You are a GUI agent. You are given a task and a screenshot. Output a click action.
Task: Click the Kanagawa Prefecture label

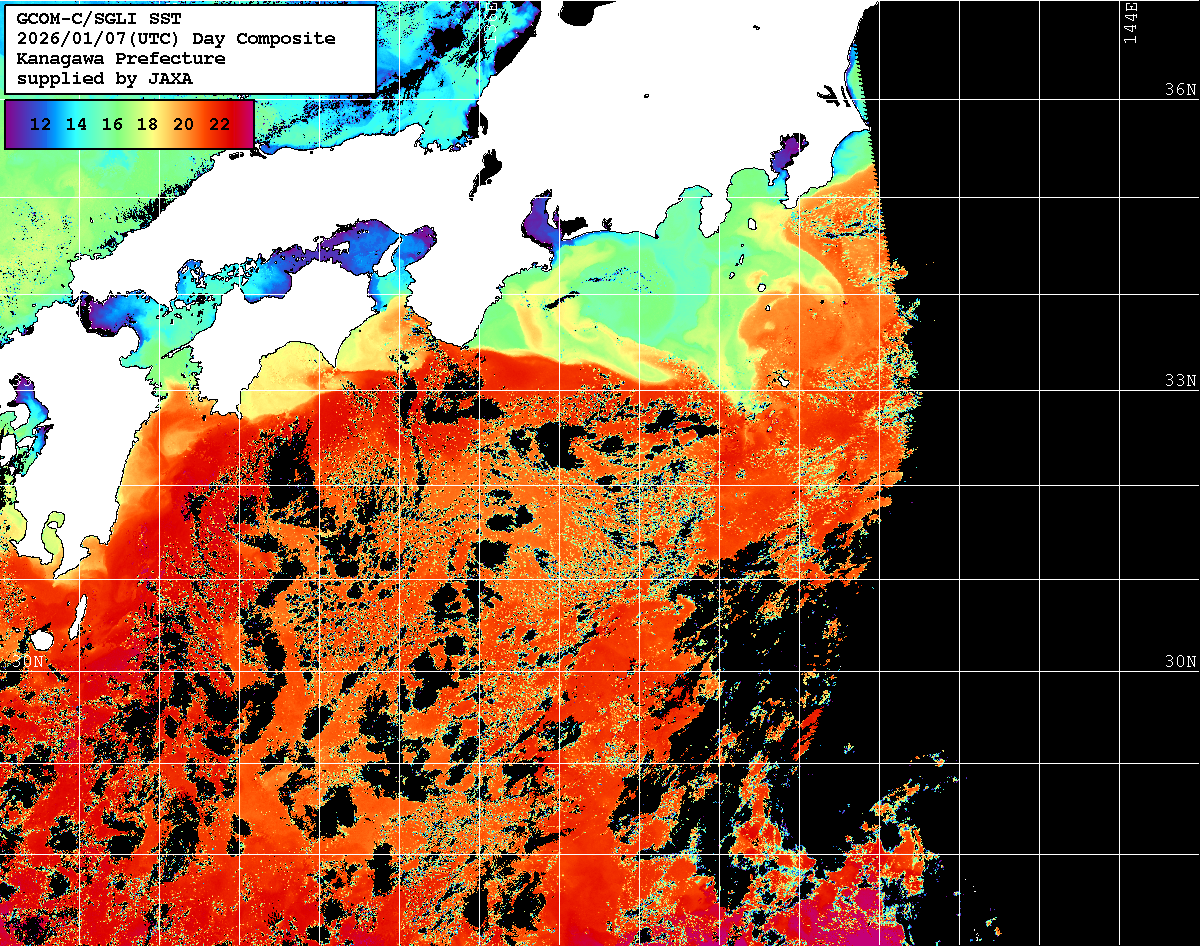coord(120,59)
